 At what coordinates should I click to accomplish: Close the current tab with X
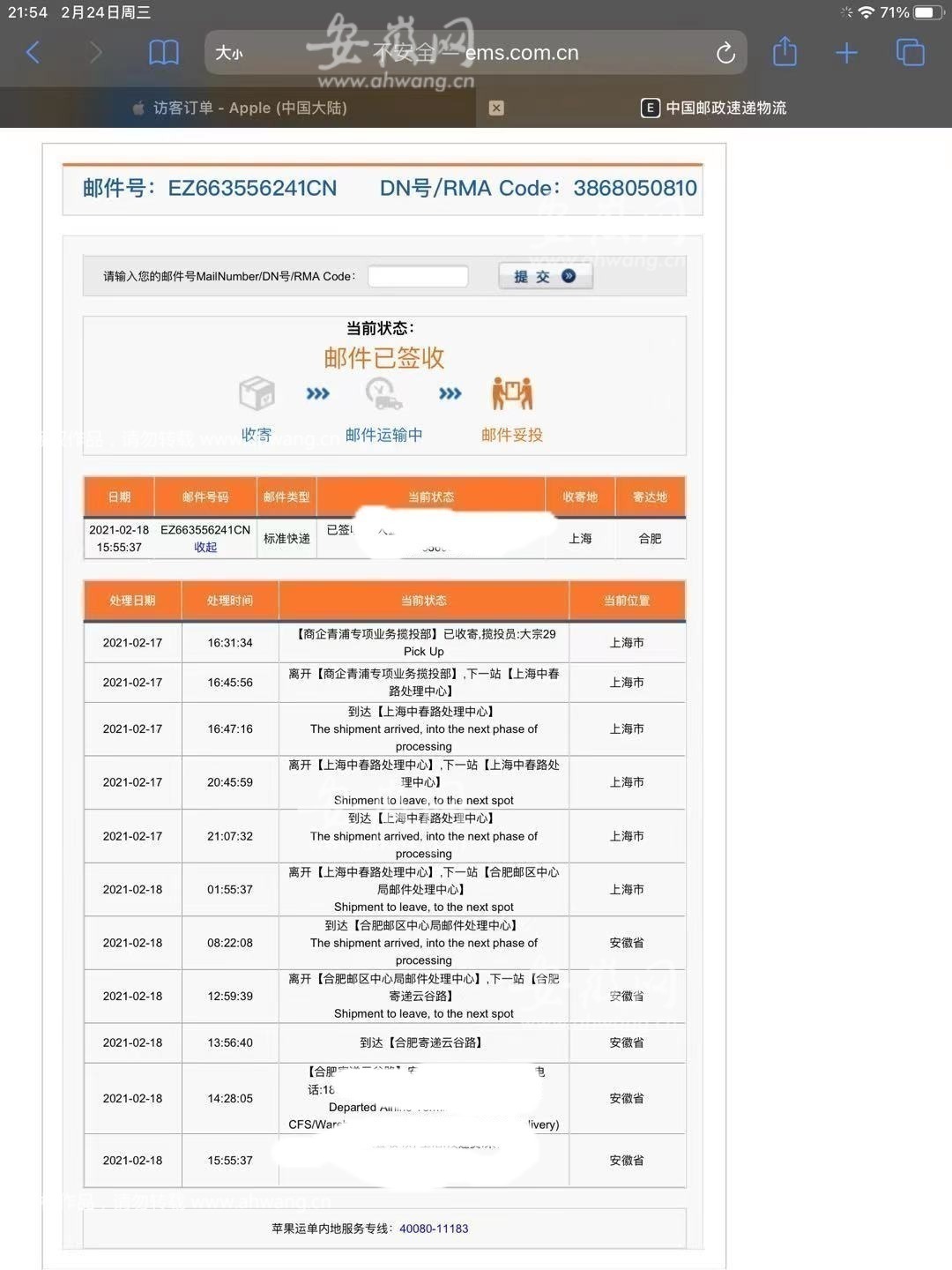tap(496, 108)
